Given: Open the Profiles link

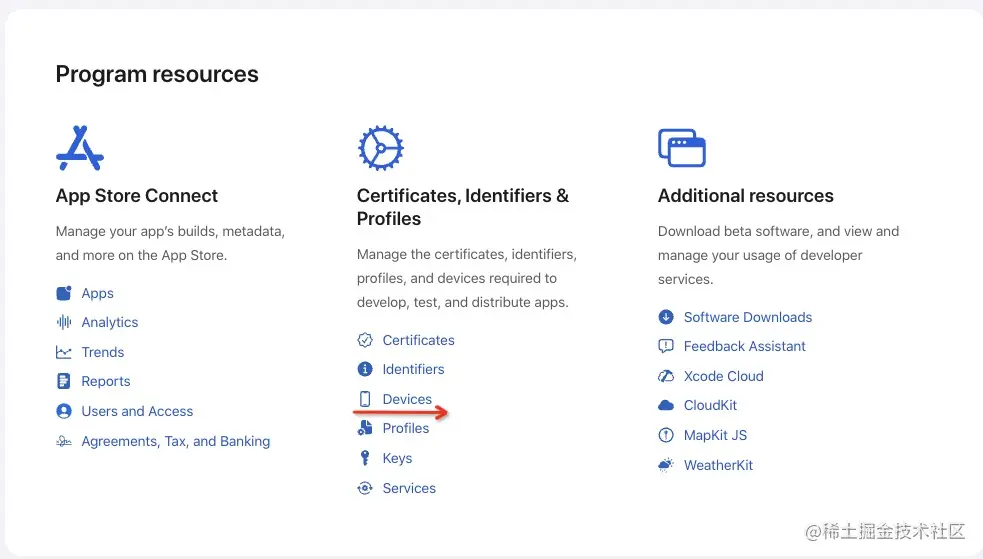Looking at the screenshot, I should click(x=406, y=428).
